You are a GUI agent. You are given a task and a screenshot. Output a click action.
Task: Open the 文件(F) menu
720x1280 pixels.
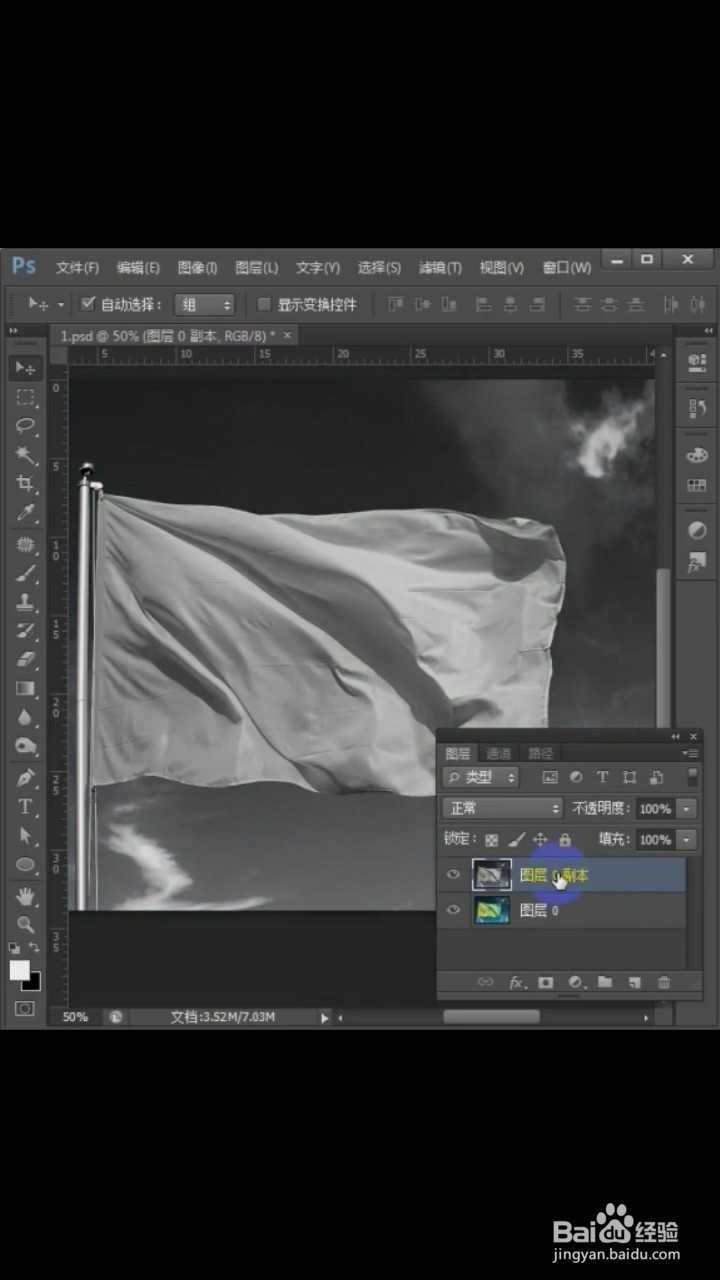(77, 267)
